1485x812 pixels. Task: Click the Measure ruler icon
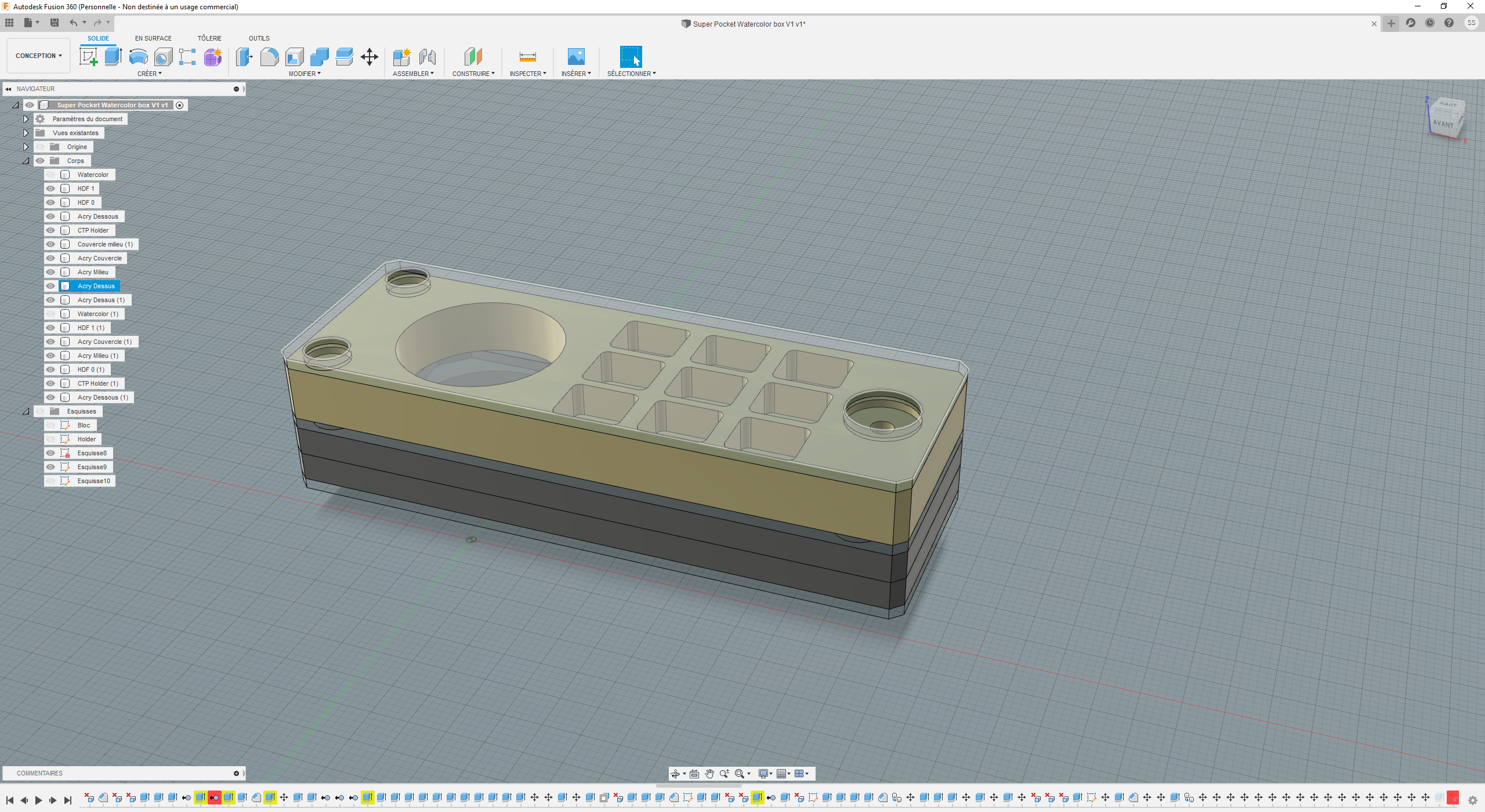(527, 57)
